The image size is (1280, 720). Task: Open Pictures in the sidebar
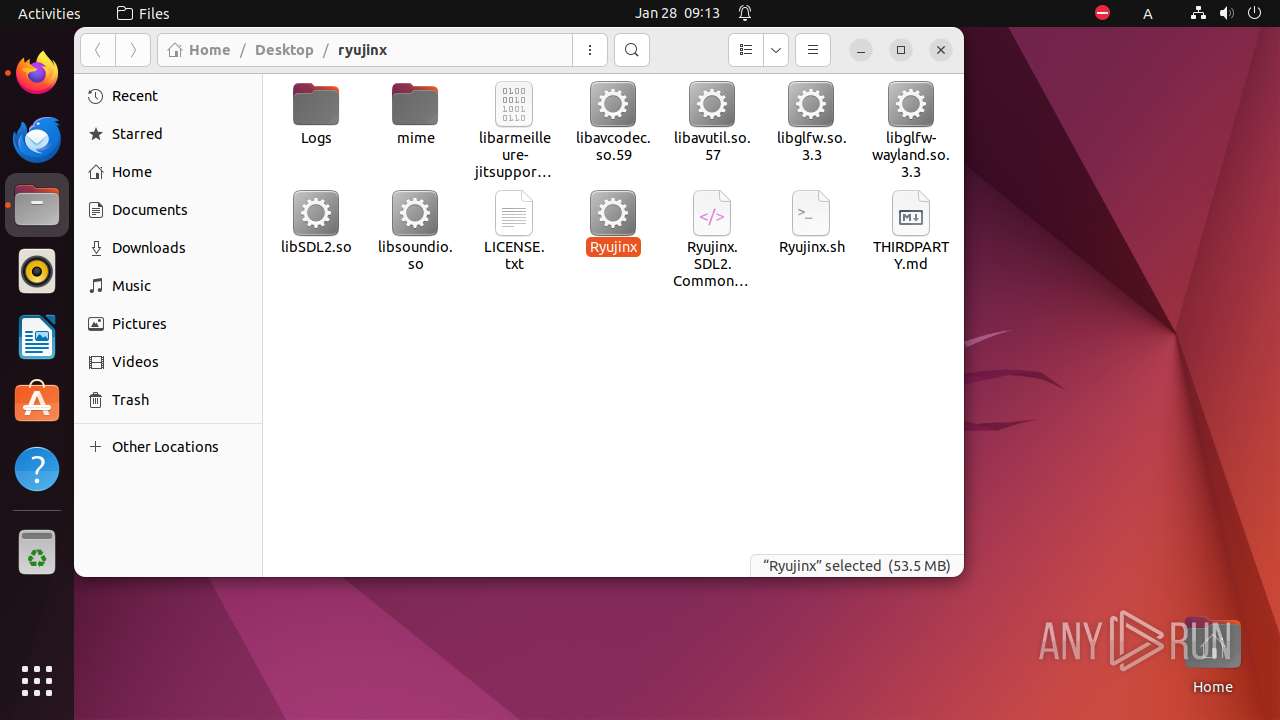[x=168, y=324]
